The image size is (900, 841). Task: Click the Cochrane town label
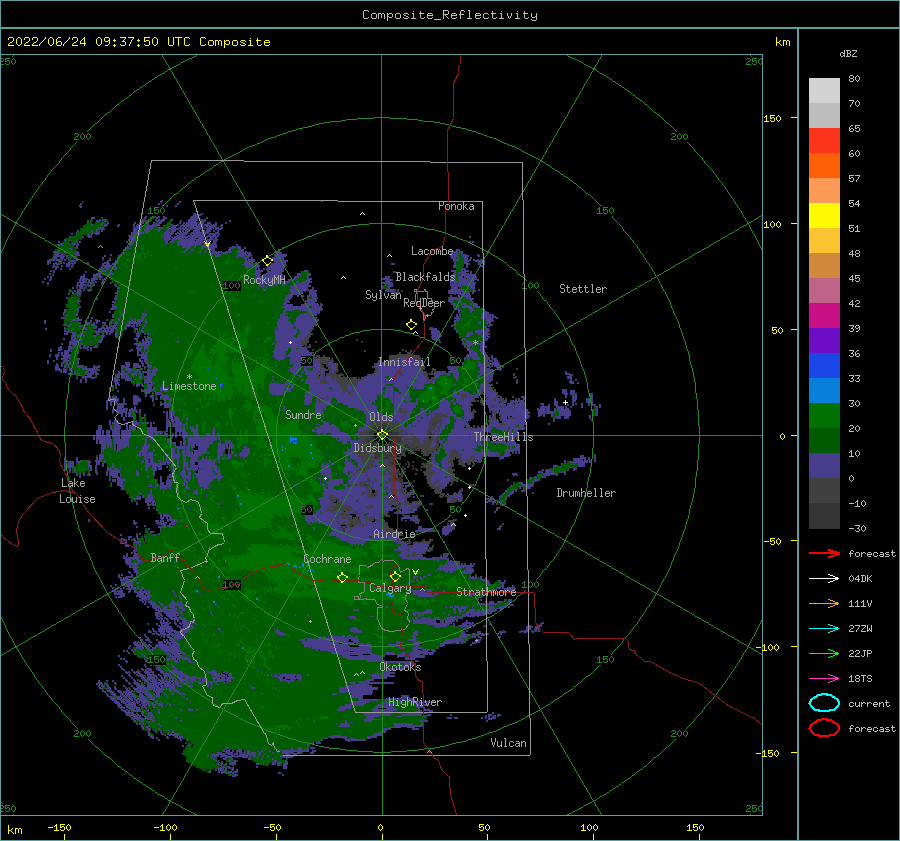point(327,559)
